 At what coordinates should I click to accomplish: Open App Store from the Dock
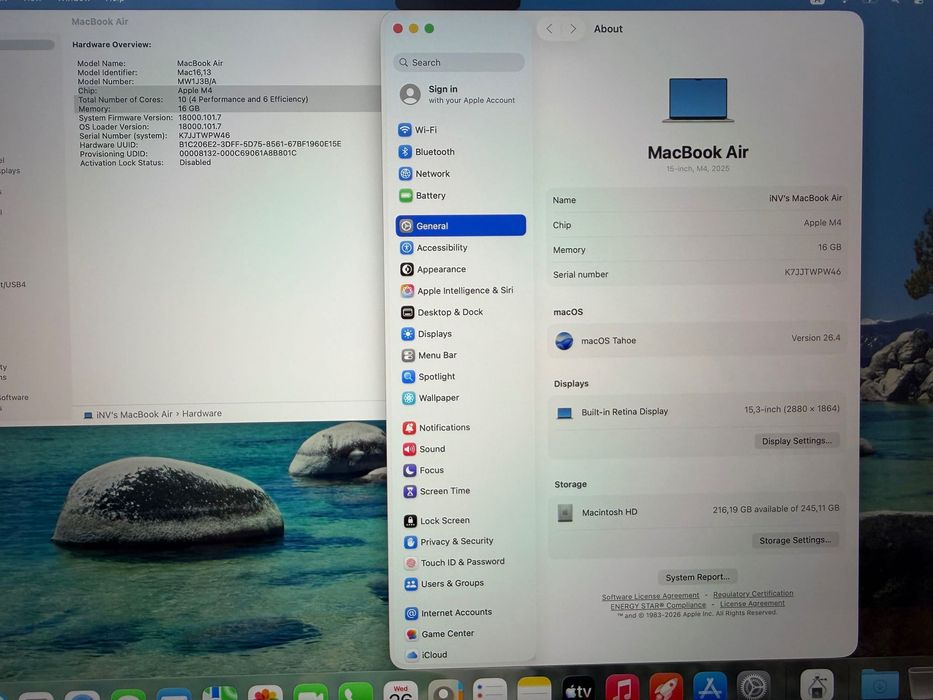pyautogui.click(x=710, y=686)
